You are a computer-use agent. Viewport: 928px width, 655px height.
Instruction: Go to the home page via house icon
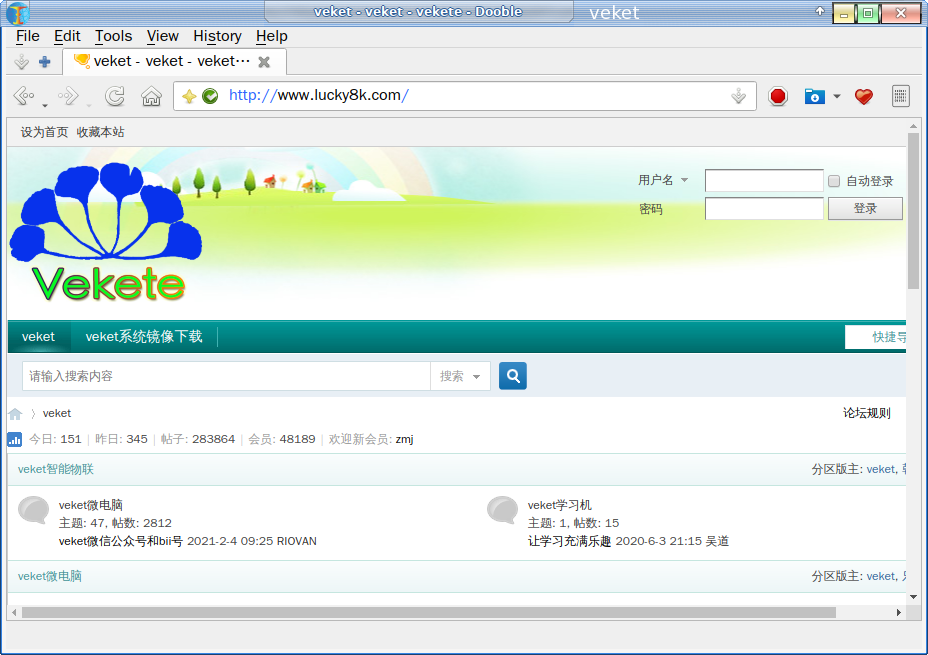[x=152, y=96]
